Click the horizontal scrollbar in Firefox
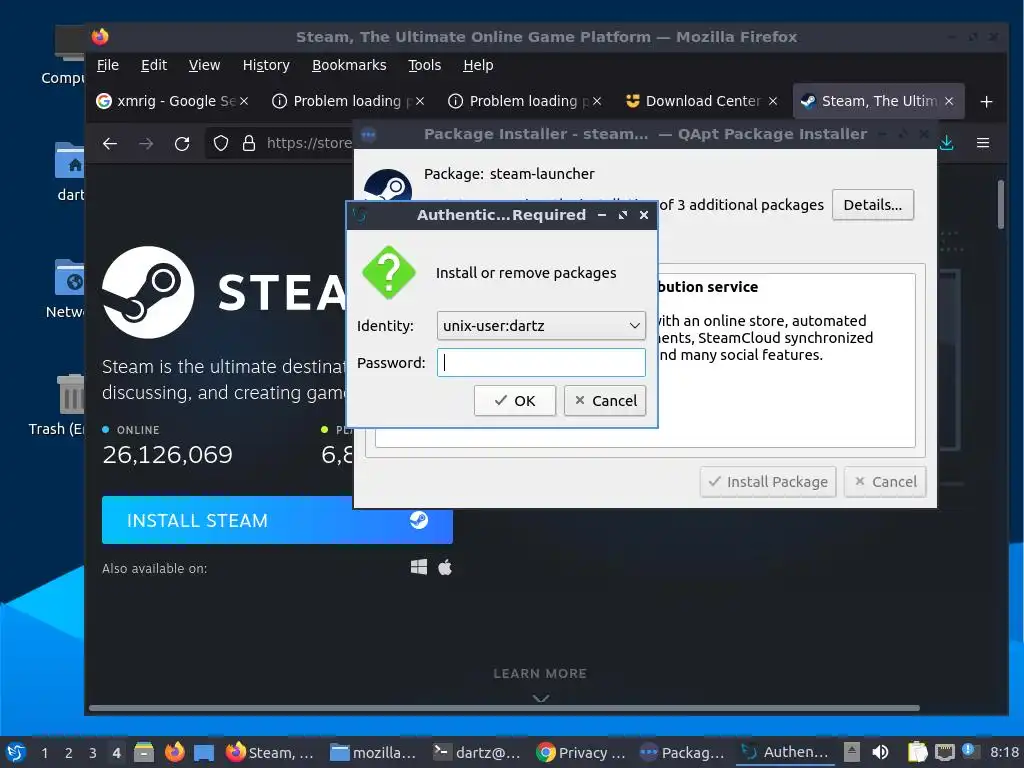1024x768 pixels. click(504, 708)
